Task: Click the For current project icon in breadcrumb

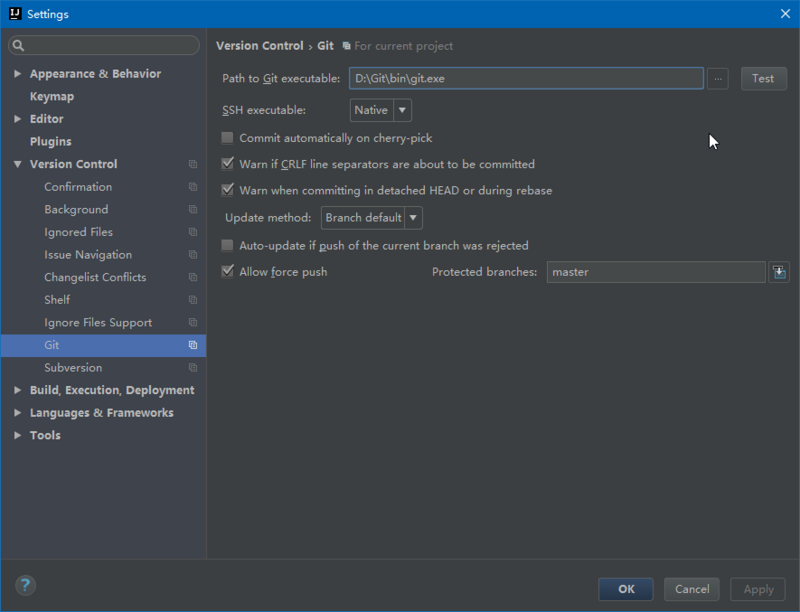Action: (x=346, y=46)
